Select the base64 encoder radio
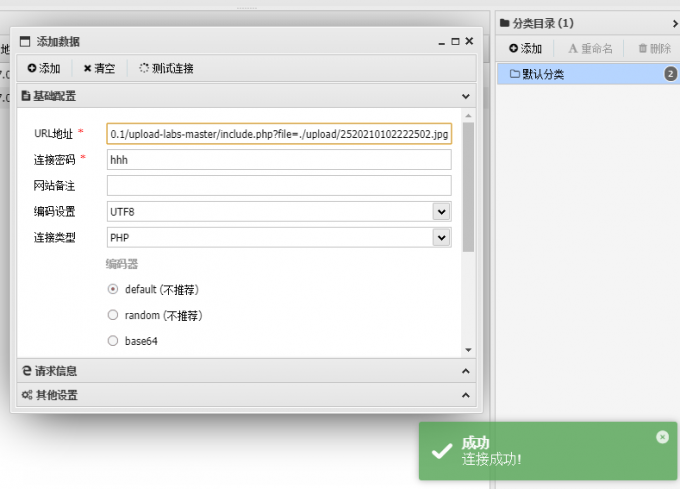Screen dimensions: 680x489 pyautogui.click(x=113, y=341)
